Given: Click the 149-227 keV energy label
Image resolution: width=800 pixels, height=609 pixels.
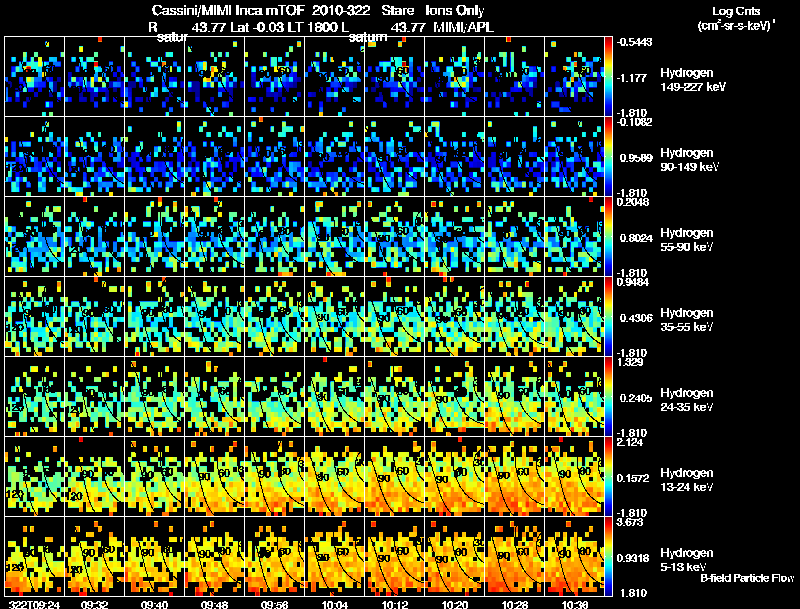Looking at the screenshot, I should point(693,87).
